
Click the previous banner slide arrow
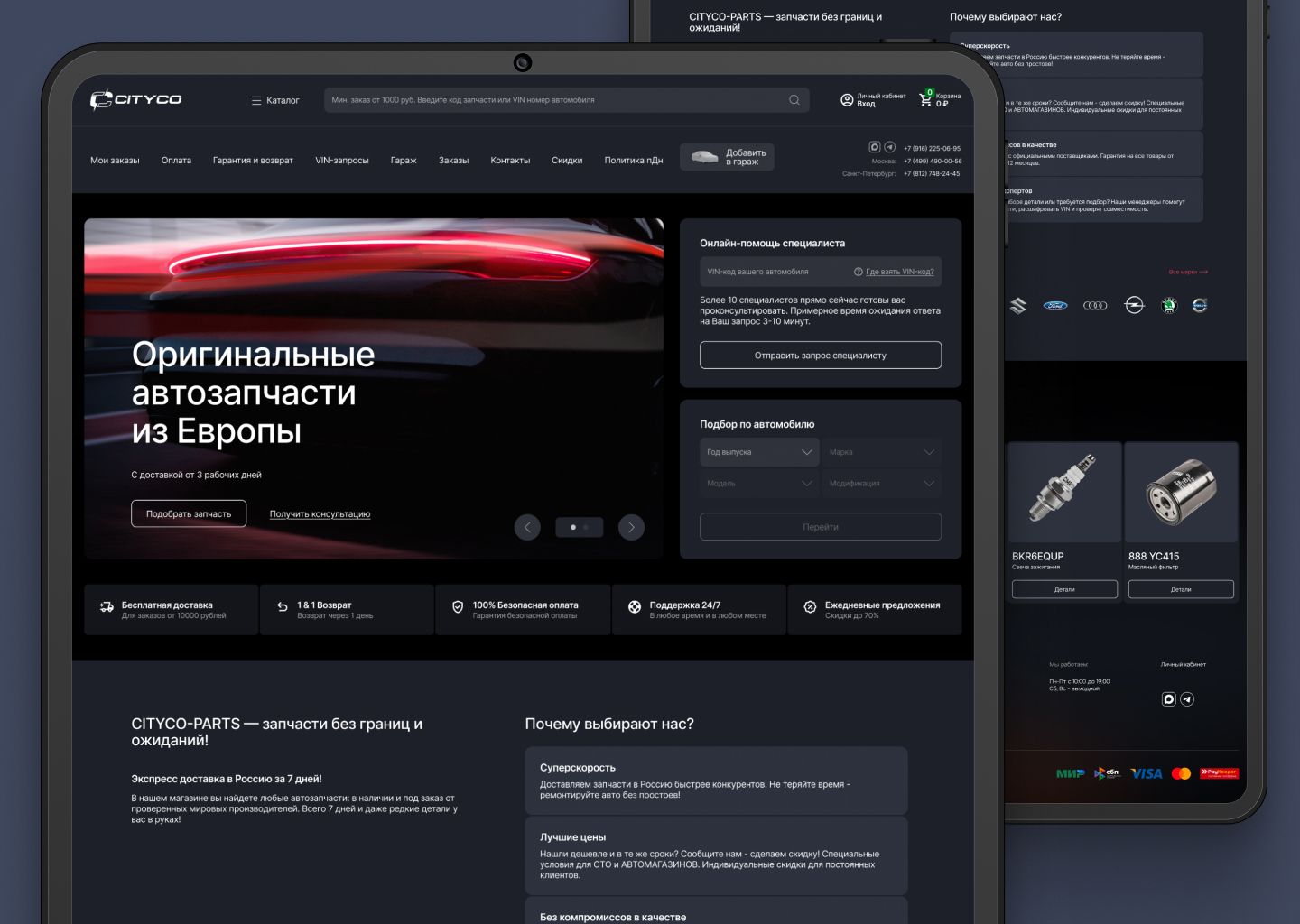point(527,527)
